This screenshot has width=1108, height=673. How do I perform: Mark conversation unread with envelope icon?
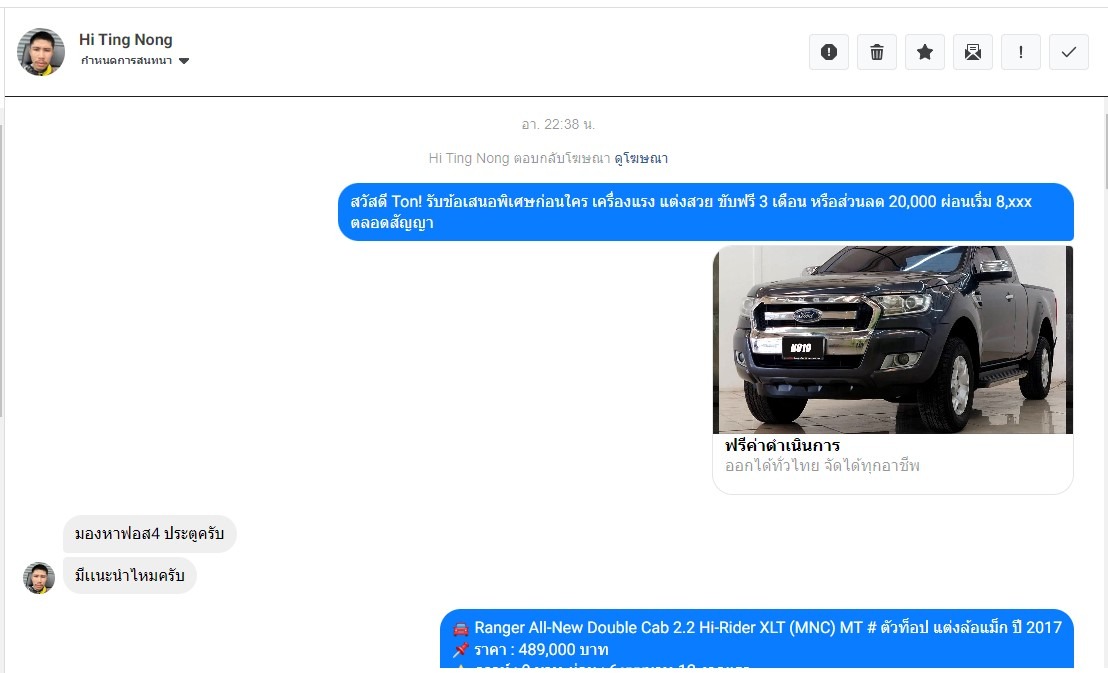[x=972, y=52]
